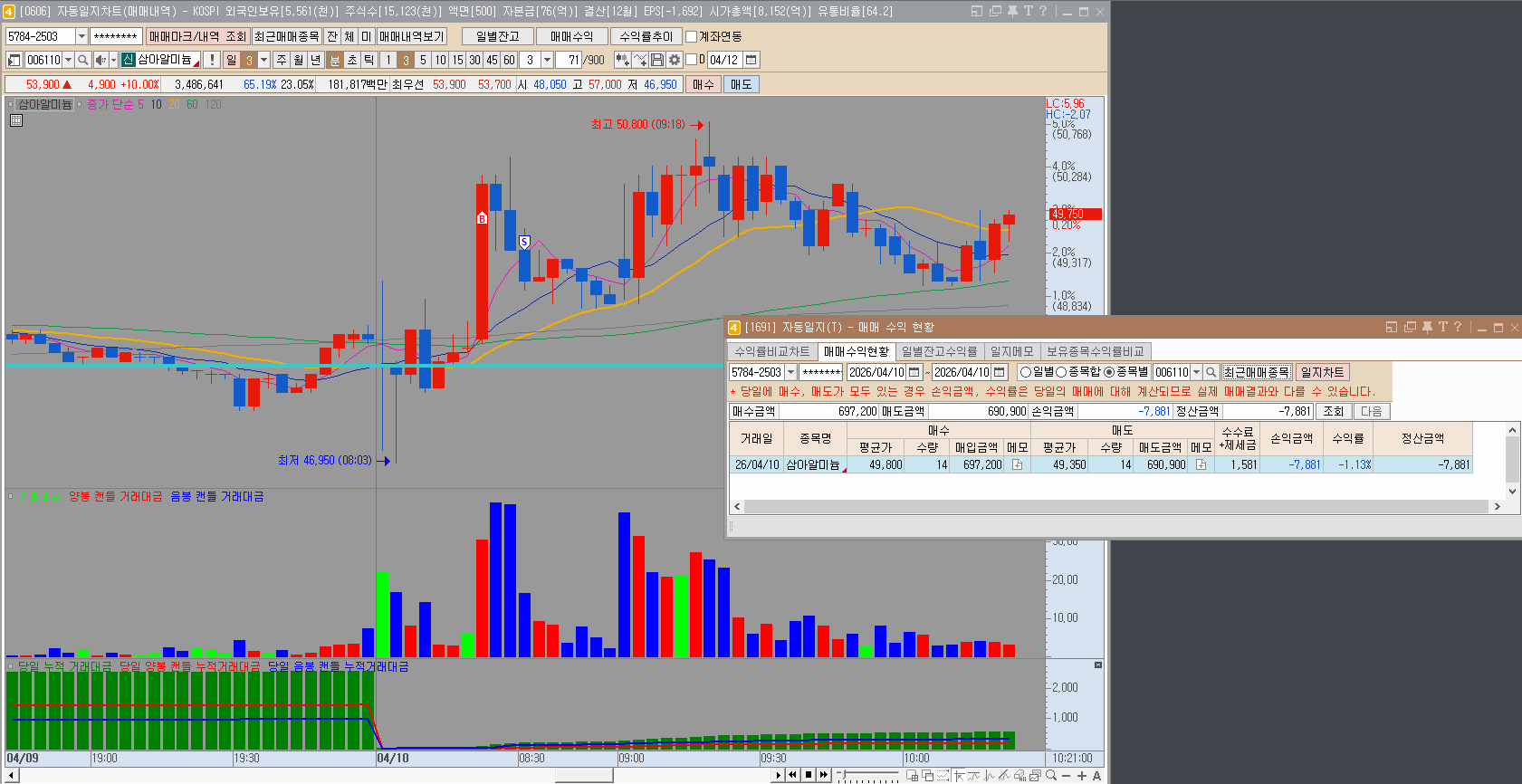Click the minus zoom-out icon in bottom toolbar

click(1067, 775)
